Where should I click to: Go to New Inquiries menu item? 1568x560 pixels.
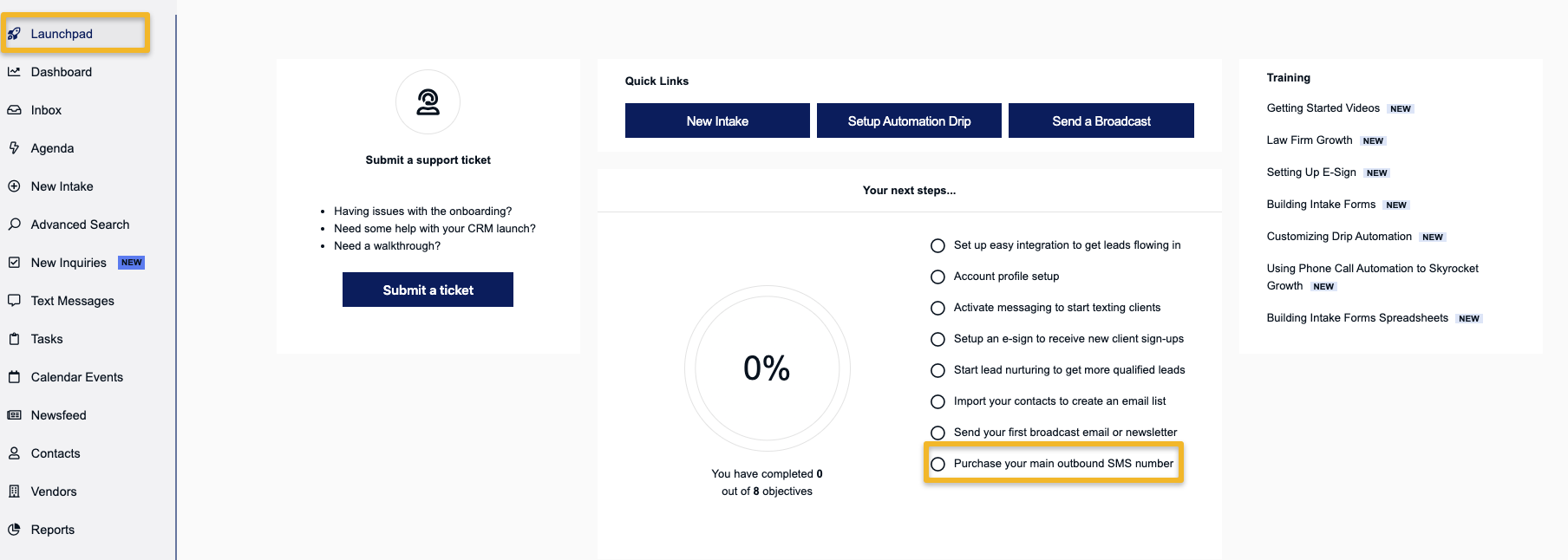(x=76, y=263)
